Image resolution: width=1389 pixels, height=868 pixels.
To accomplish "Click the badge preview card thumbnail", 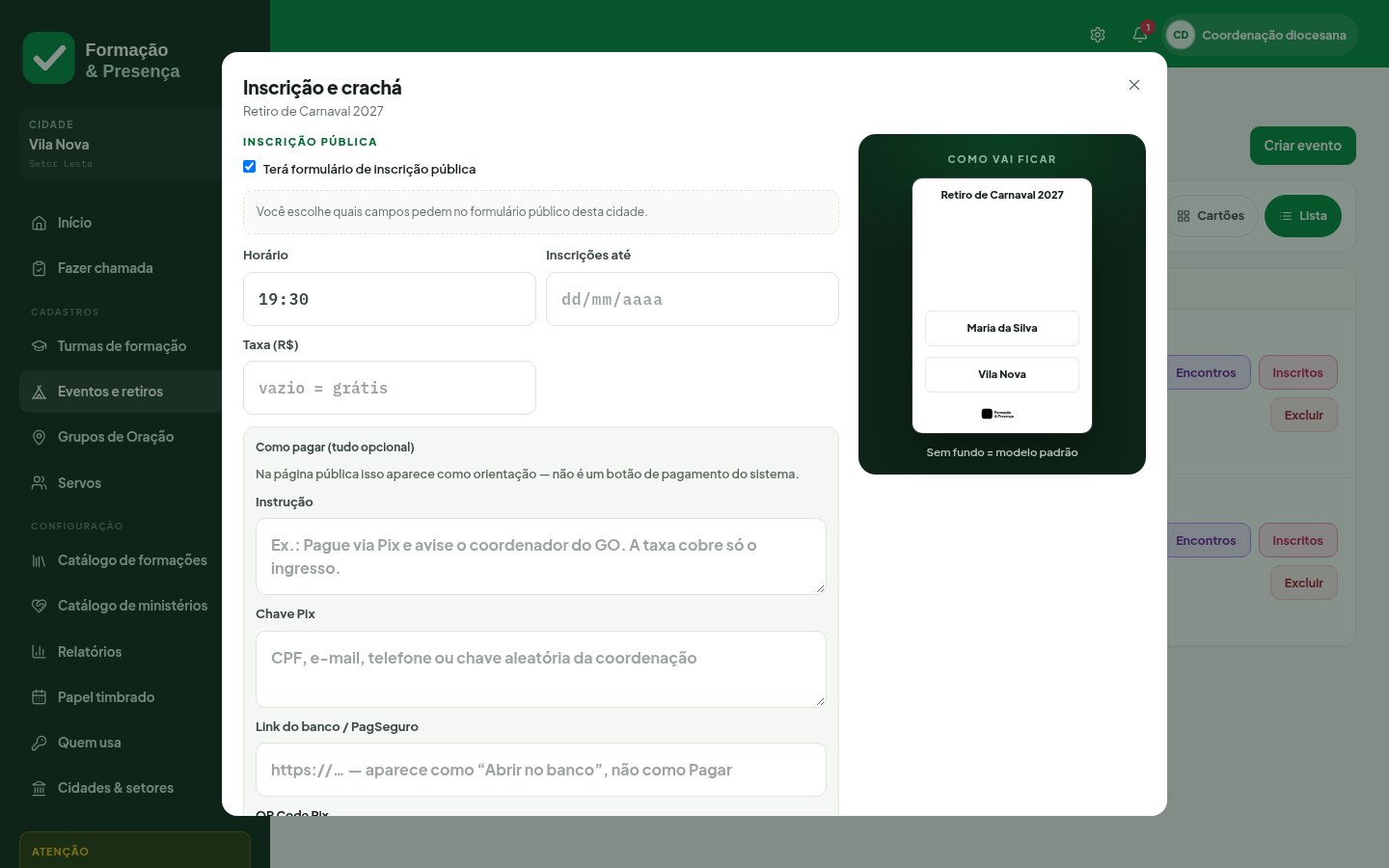I will click(1002, 306).
